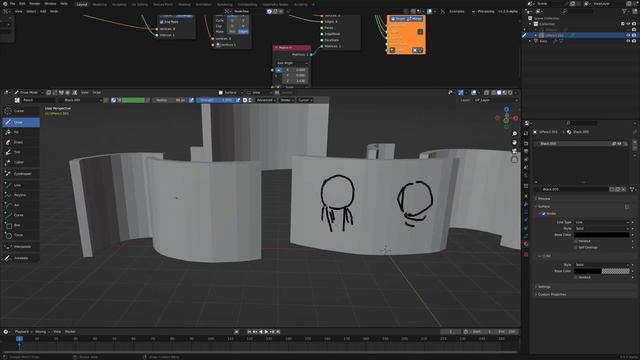Click the Radius field in tool settings
Image resolution: width=640 pixels, height=360 pixels.
pyautogui.click(x=170, y=100)
